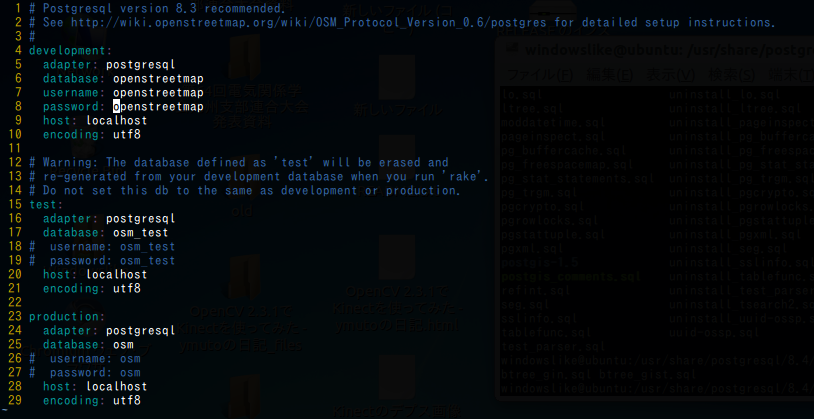This screenshot has width=814, height=419.
Task: Open 'ymutoの日記_files' folder icon on desktop
Action: point(243,278)
